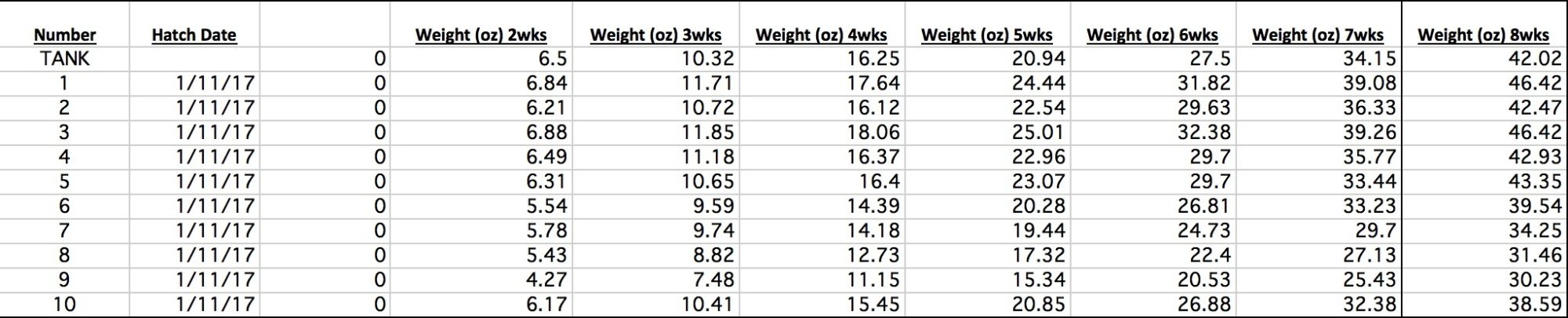Select the Weight (oz) 3wks header
This screenshot has height=318, width=1568.
point(655,35)
